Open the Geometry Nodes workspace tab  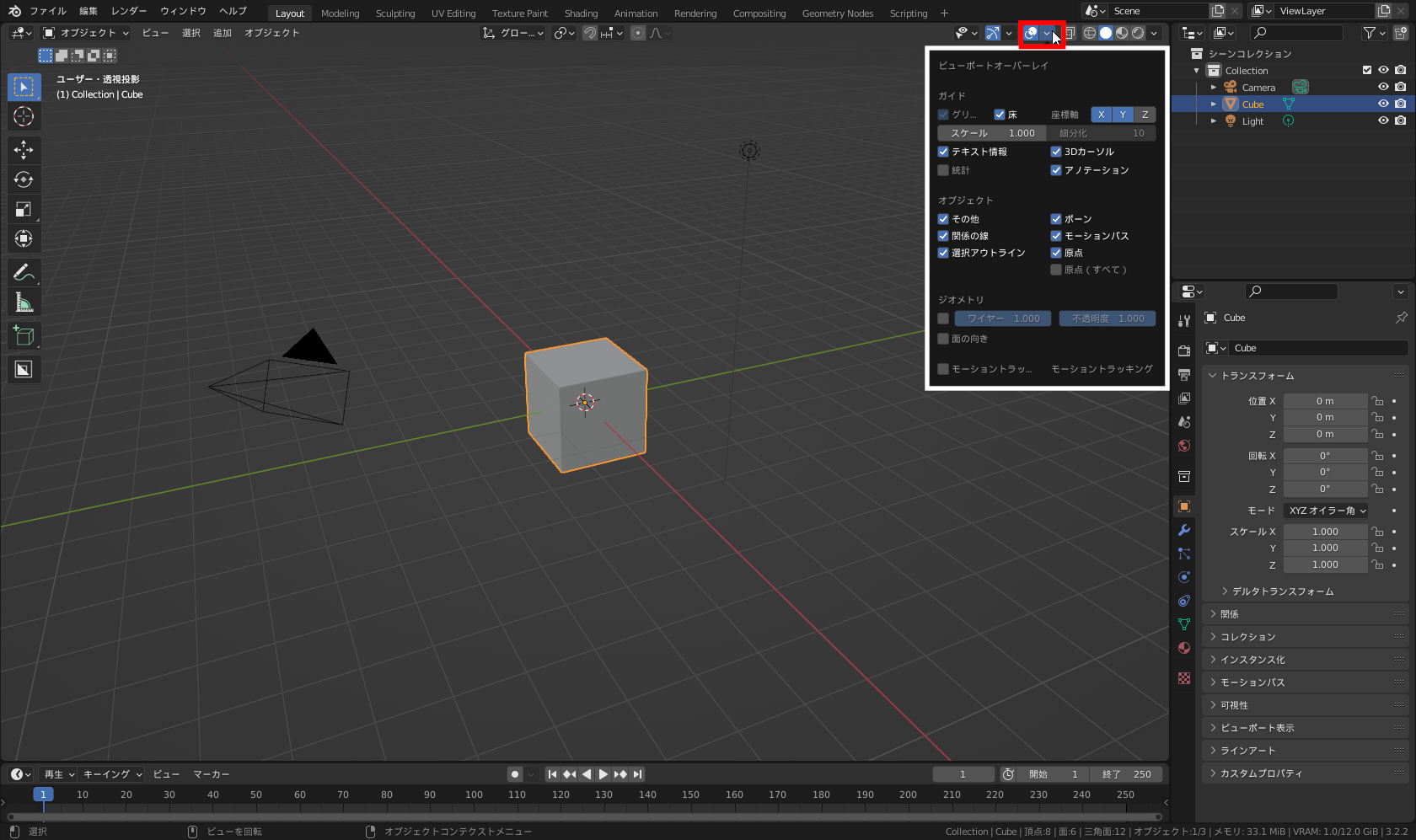coord(838,13)
